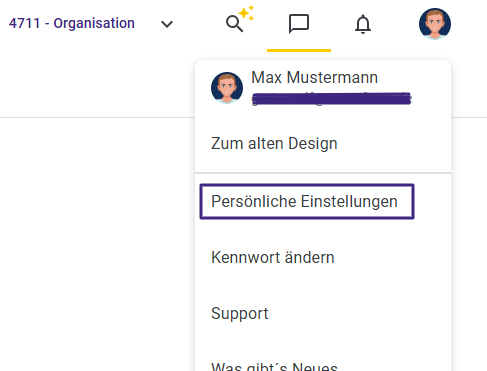The width and height of the screenshot is (487, 371).
Task: Open the chat messages speech bubble icon
Action: pyautogui.click(x=299, y=24)
